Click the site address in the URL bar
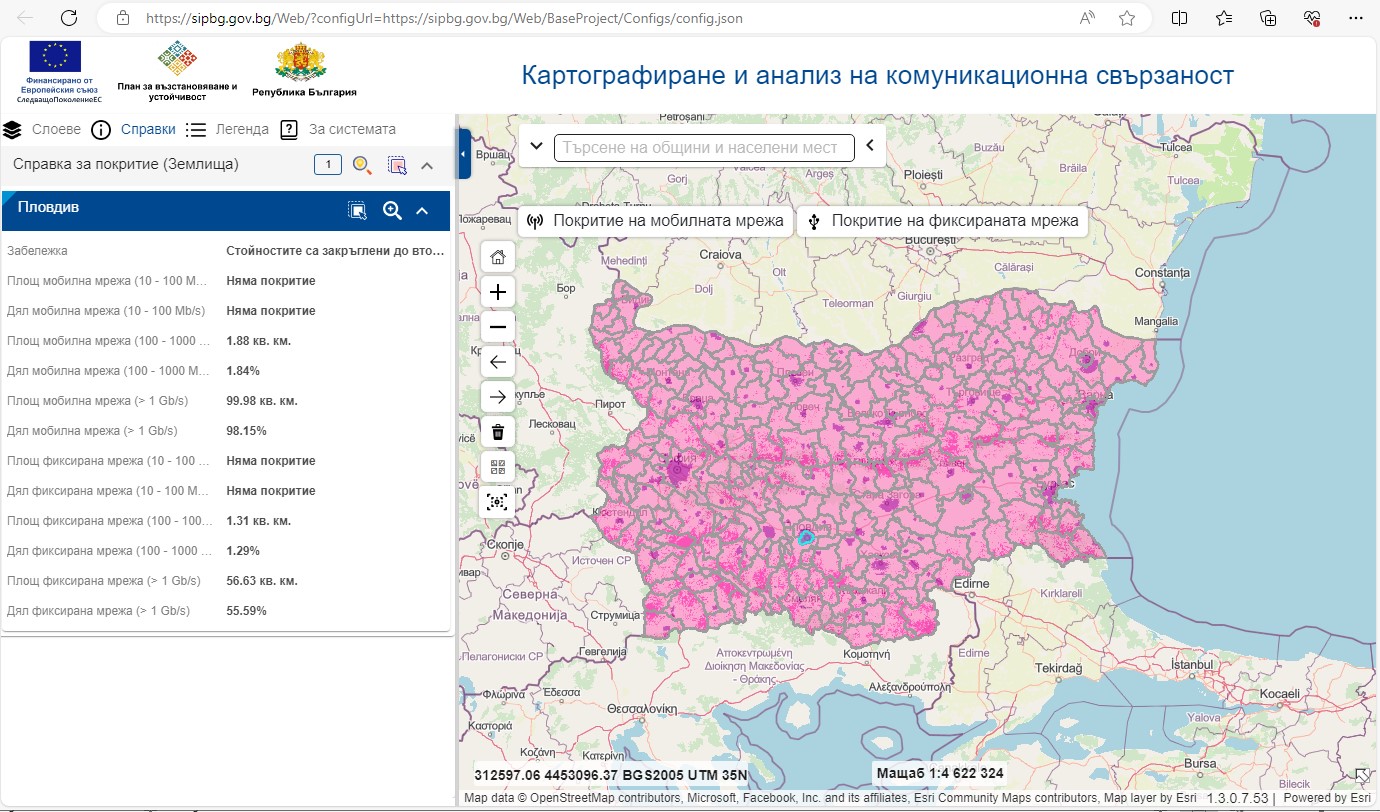The height and width of the screenshot is (812, 1380). tap(444, 18)
